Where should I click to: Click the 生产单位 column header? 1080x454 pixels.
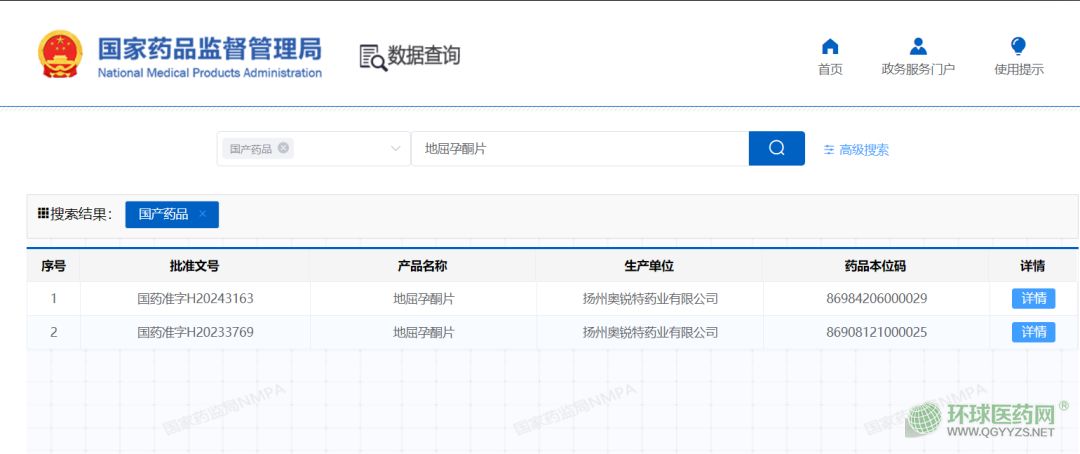tap(649, 266)
